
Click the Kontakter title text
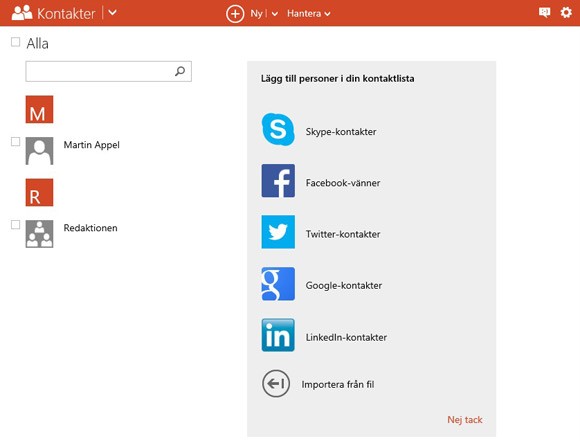pyautogui.click(x=66, y=14)
